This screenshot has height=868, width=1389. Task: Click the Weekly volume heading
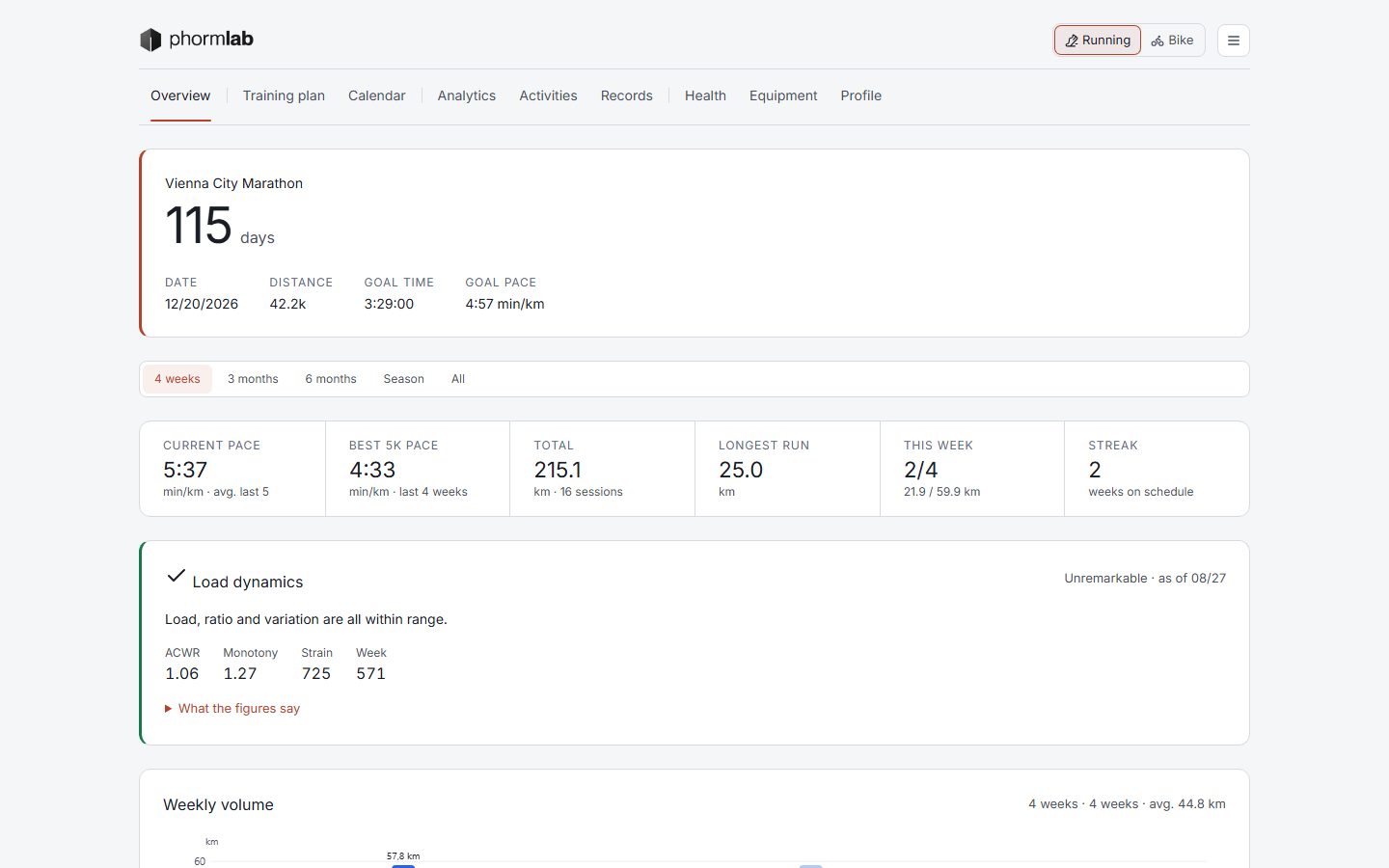[x=218, y=804]
